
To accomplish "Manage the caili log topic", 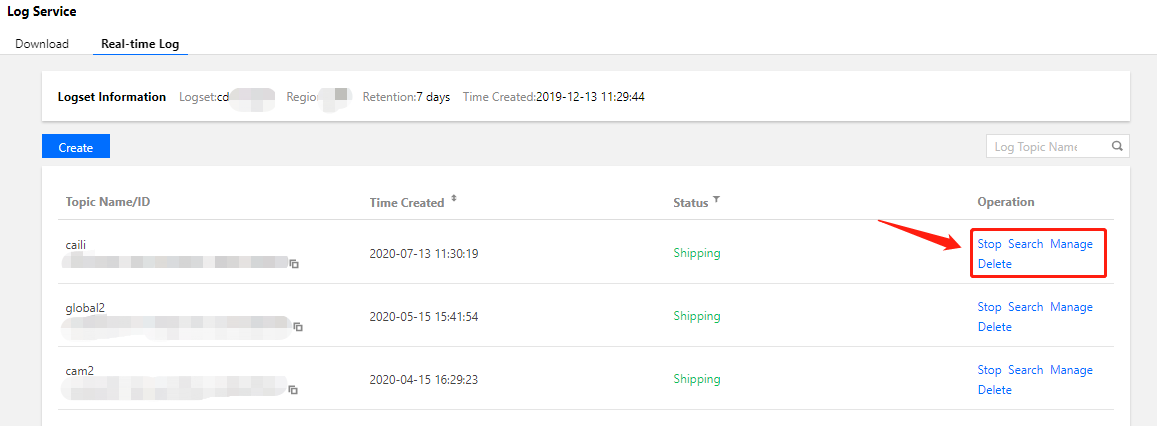I will (x=1071, y=244).
